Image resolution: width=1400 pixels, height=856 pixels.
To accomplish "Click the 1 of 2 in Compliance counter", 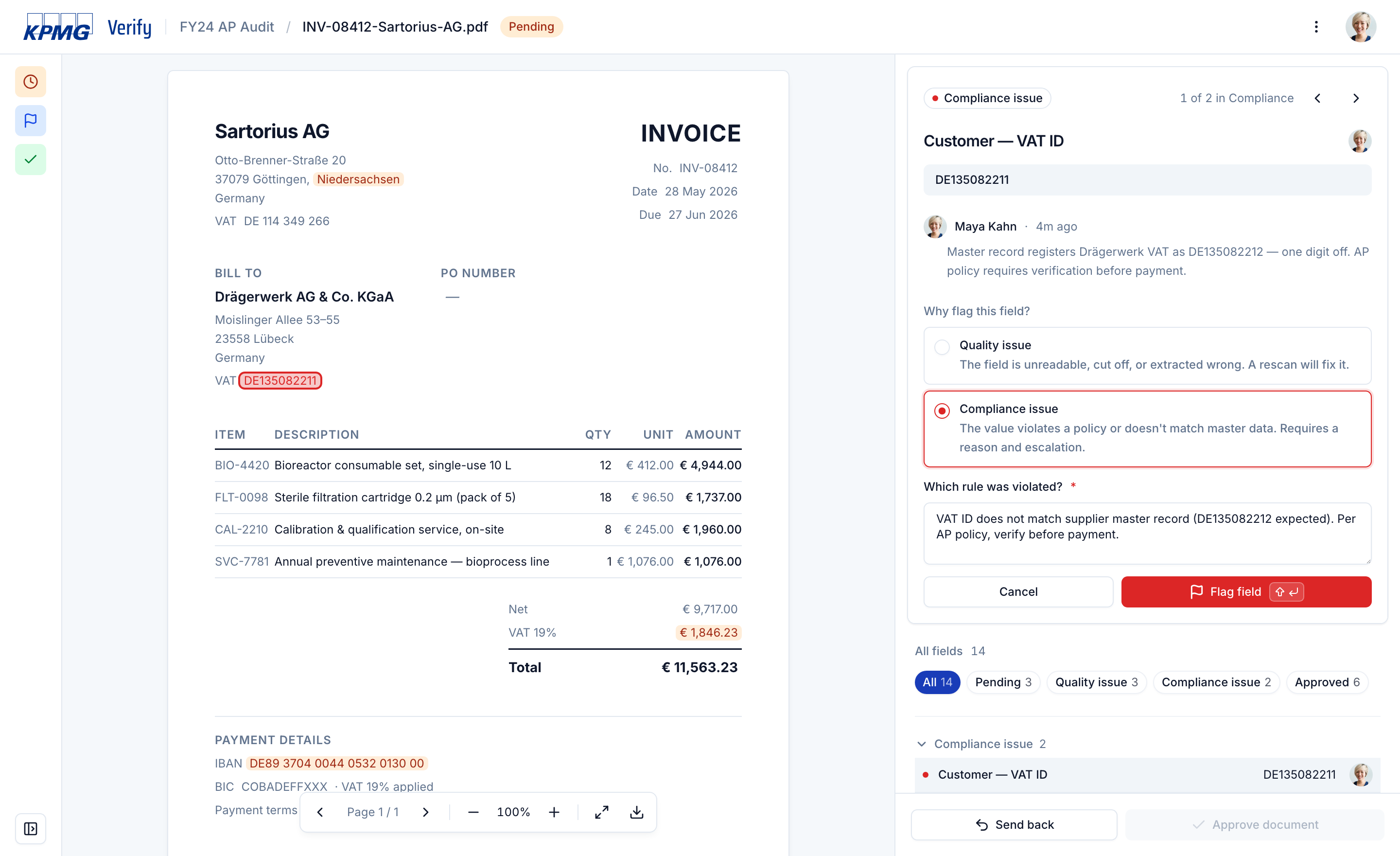I will point(1236,98).
